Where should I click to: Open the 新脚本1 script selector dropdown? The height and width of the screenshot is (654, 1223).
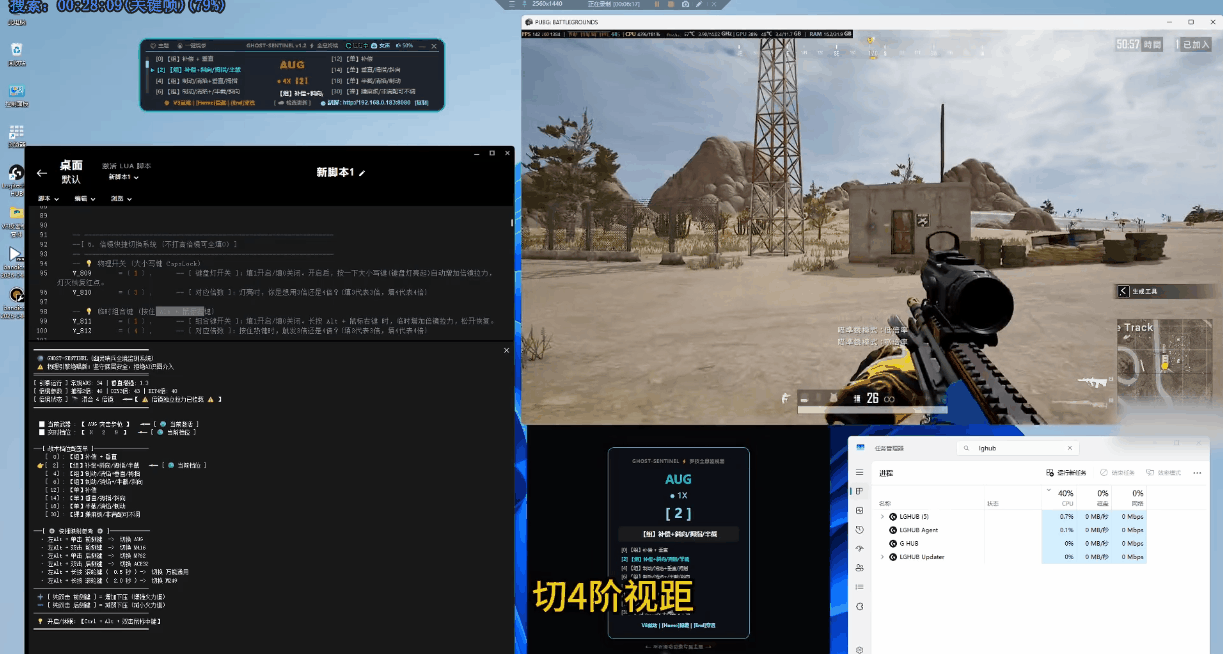(x=124, y=177)
